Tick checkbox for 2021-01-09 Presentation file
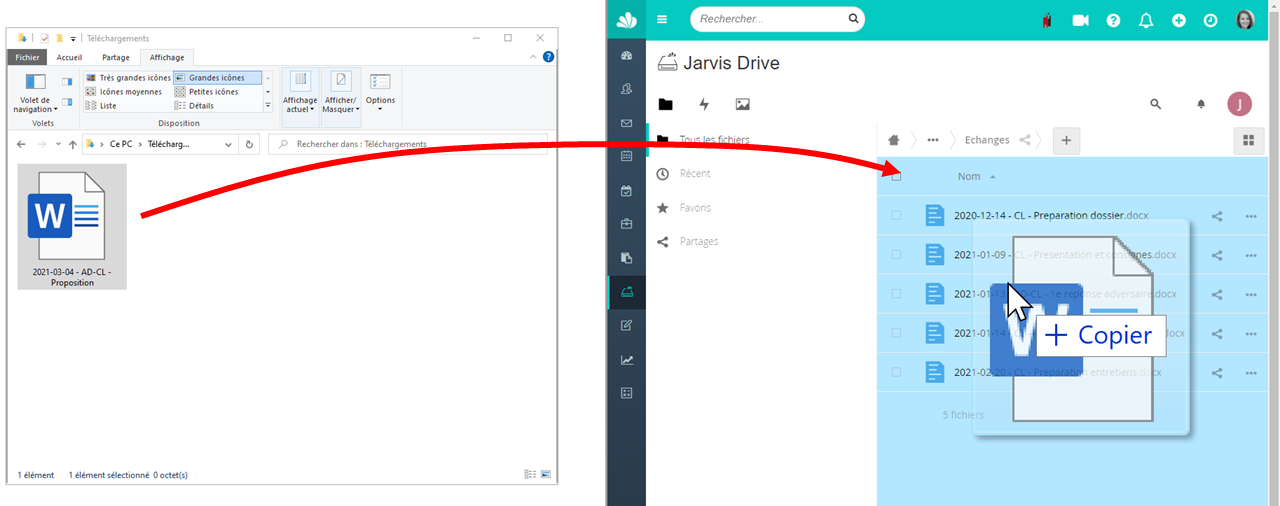The height and width of the screenshot is (506, 1280). point(896,254)
